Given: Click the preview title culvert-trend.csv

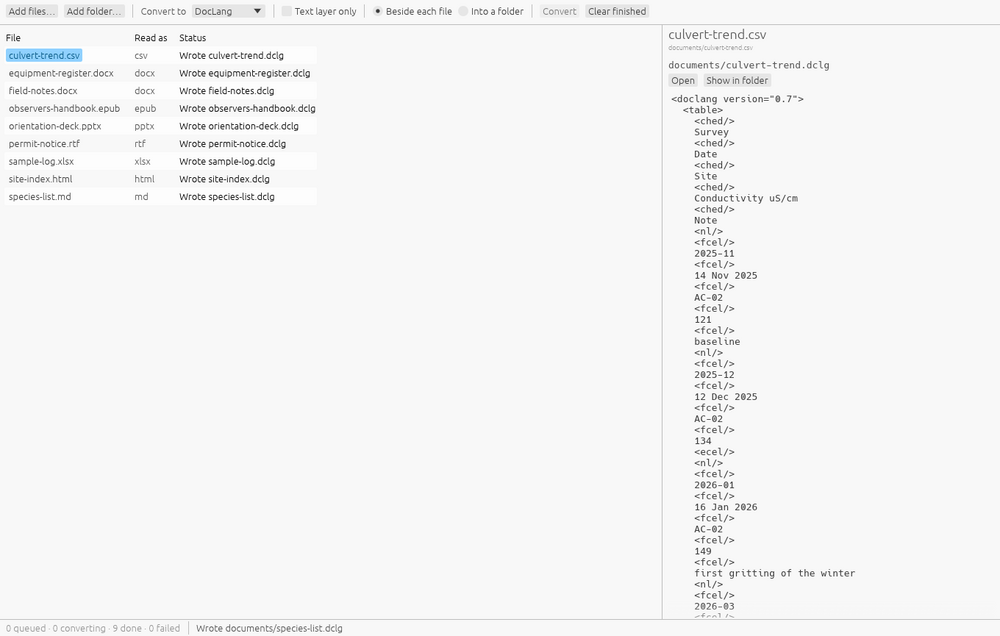Looking at the screenshot, I should click(x=717, y=35).
